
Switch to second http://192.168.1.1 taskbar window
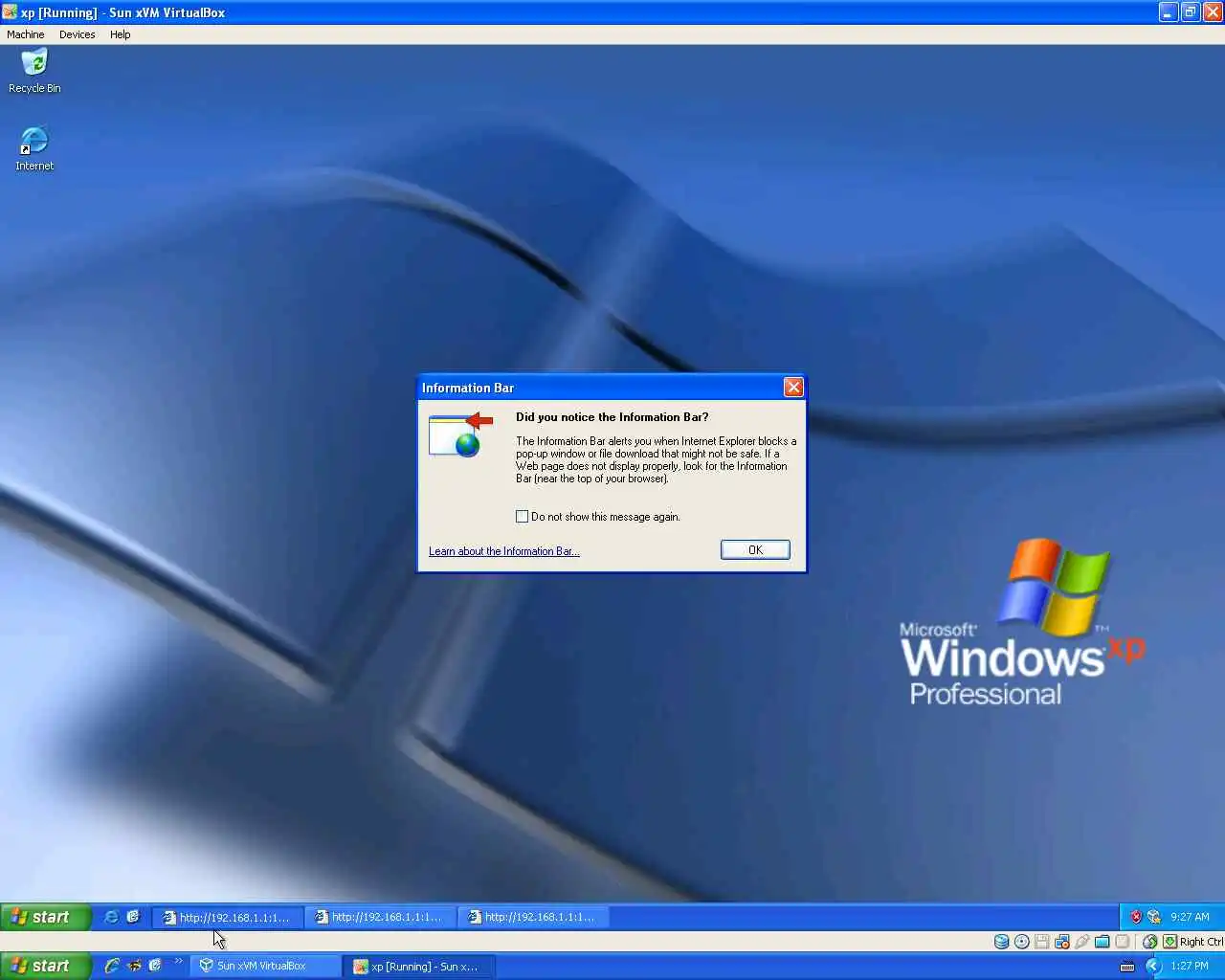point(381,917)
